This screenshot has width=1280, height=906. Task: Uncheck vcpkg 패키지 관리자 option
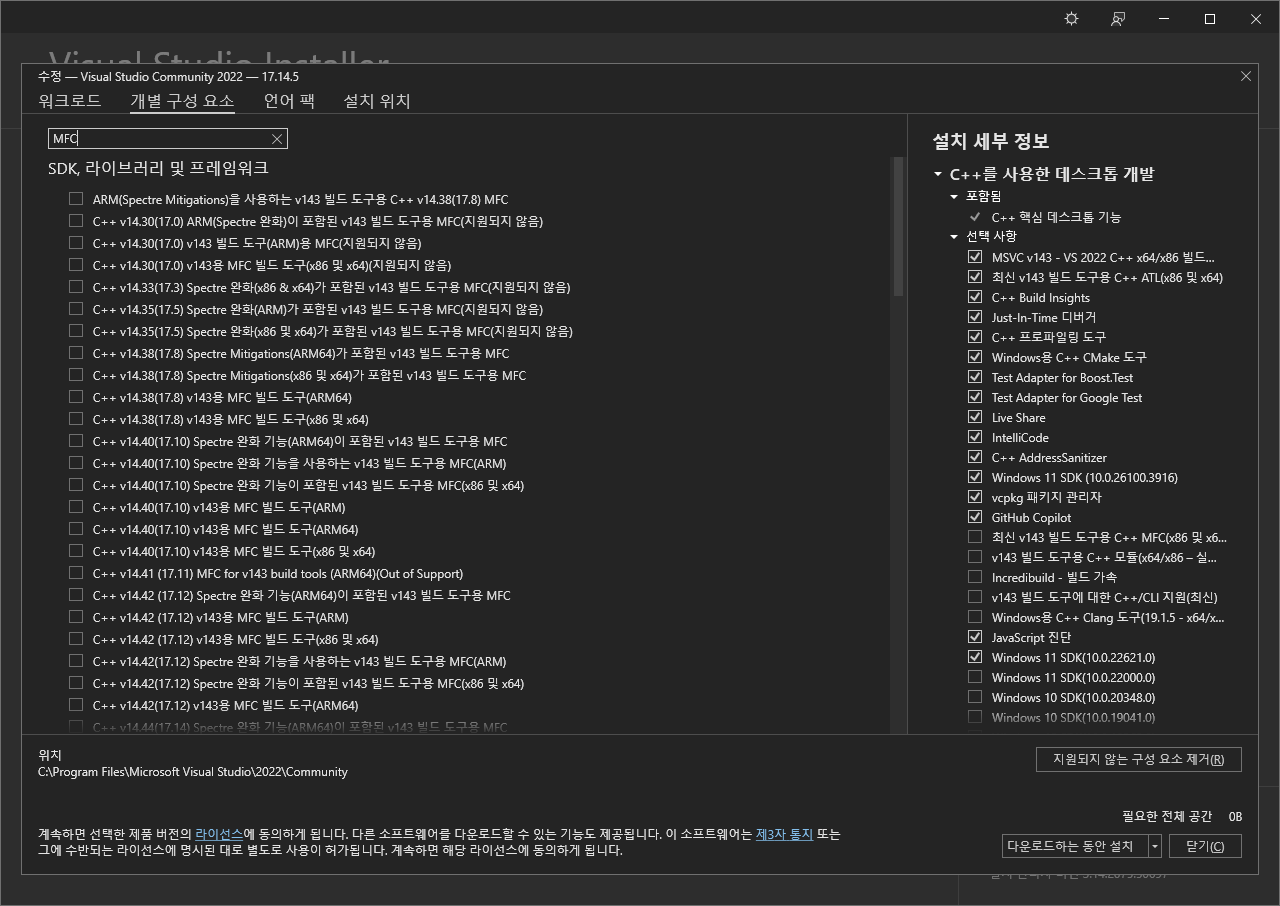[x=975, y=497]
